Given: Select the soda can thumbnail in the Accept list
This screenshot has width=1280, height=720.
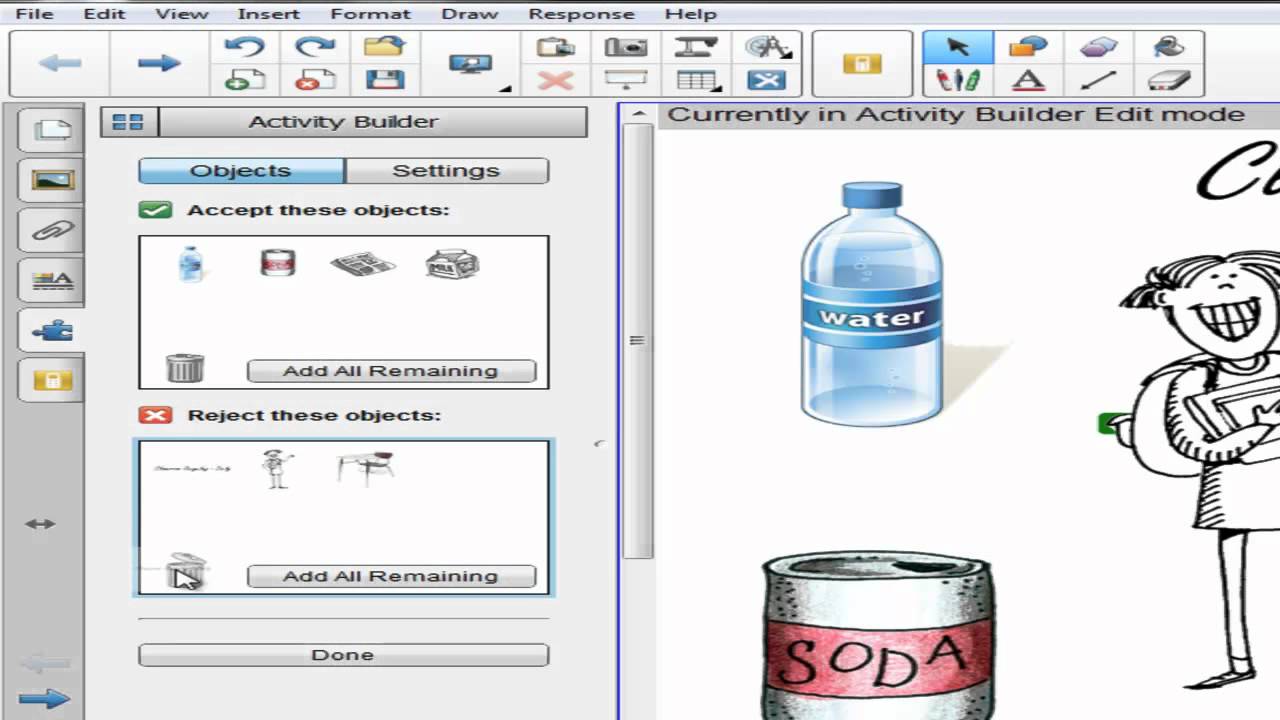Looking at the screenshot, I should click(277, 263).
